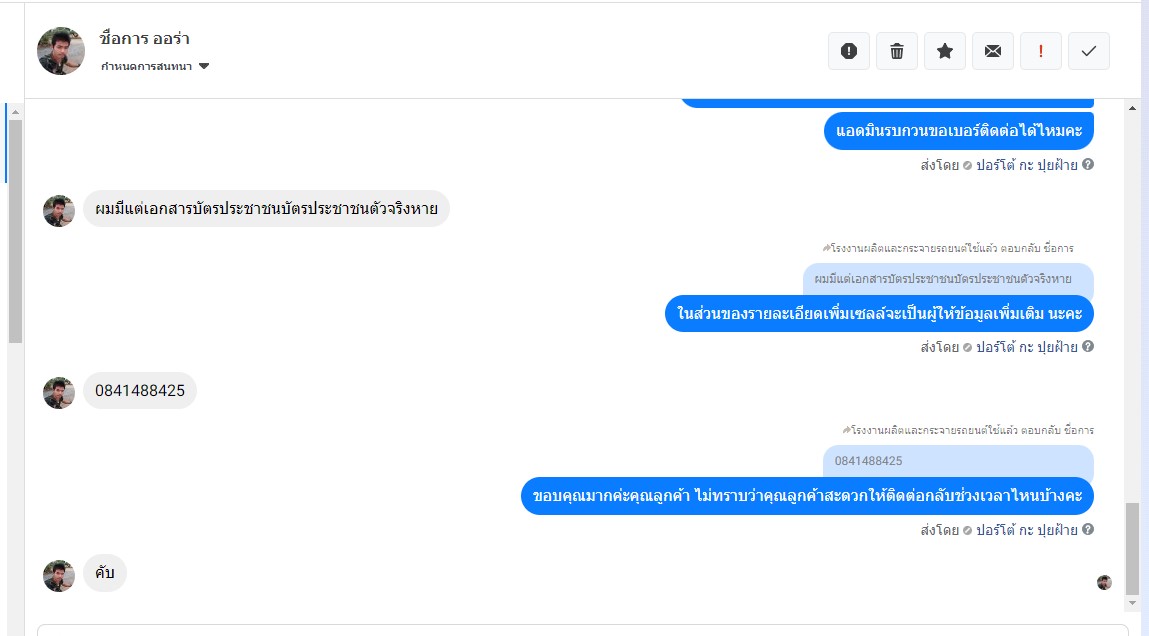Image resolution: width=1149 pixels, height=636 pixels.
Task: Mark conversation unread with envelope icon
Action: click(x=993, y=51)
